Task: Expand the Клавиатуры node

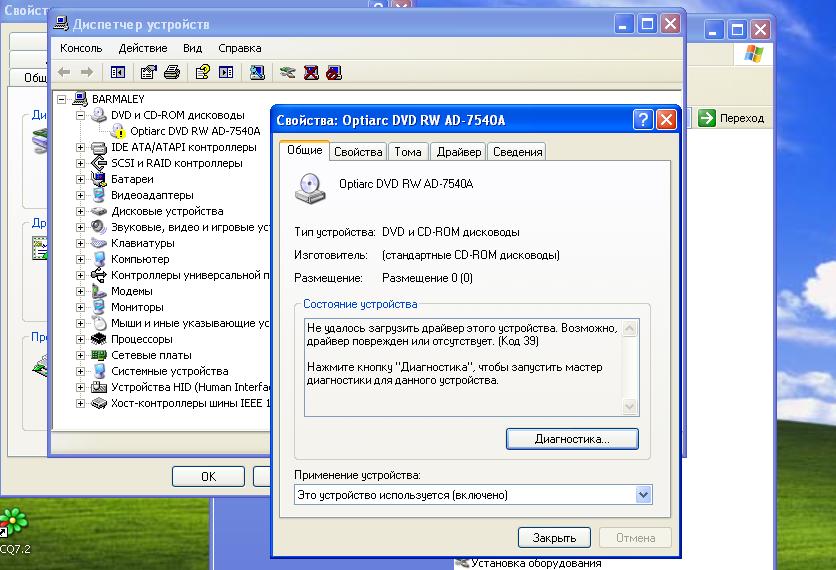Action: coord(80,243)
